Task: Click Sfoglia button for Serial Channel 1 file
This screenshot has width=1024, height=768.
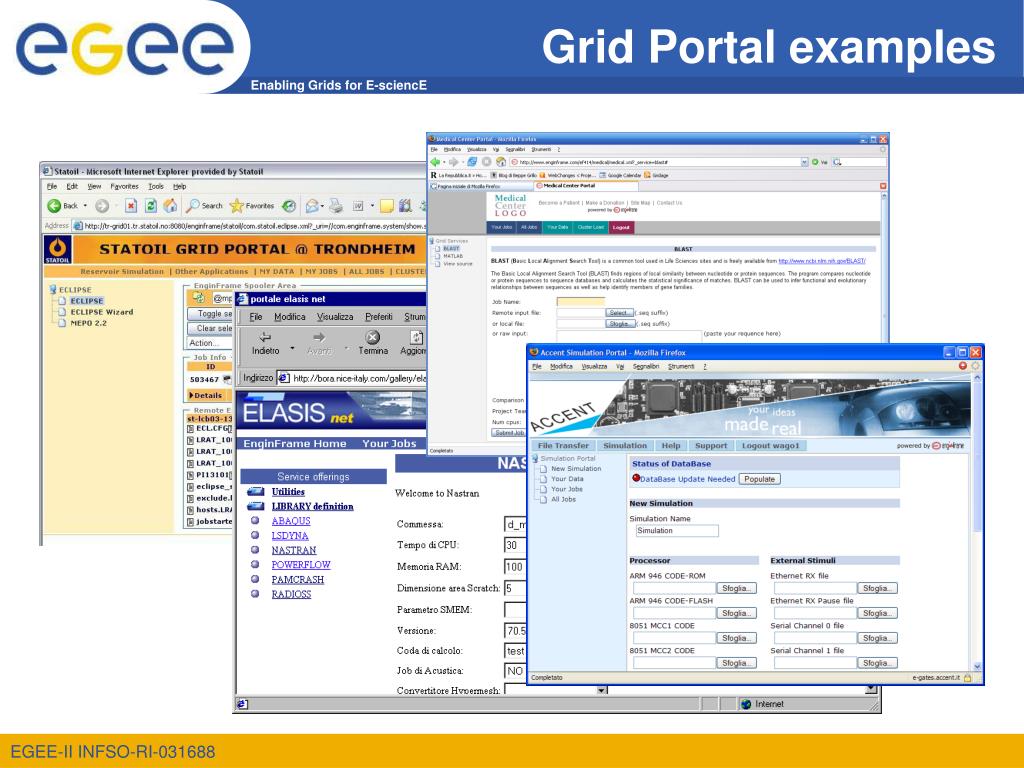Action: click(876, 663)
